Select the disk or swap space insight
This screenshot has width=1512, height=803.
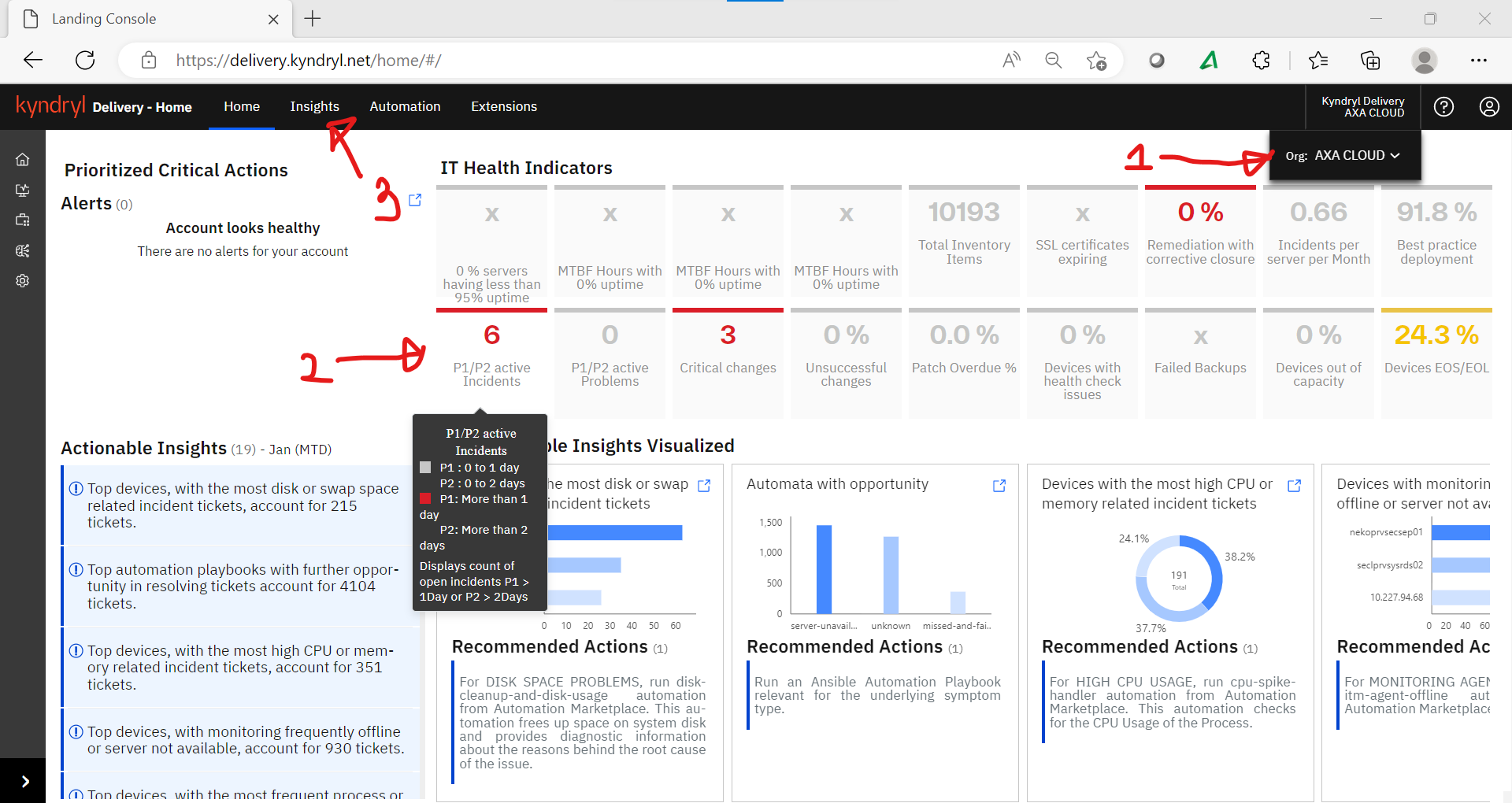[x=240, y=505]
